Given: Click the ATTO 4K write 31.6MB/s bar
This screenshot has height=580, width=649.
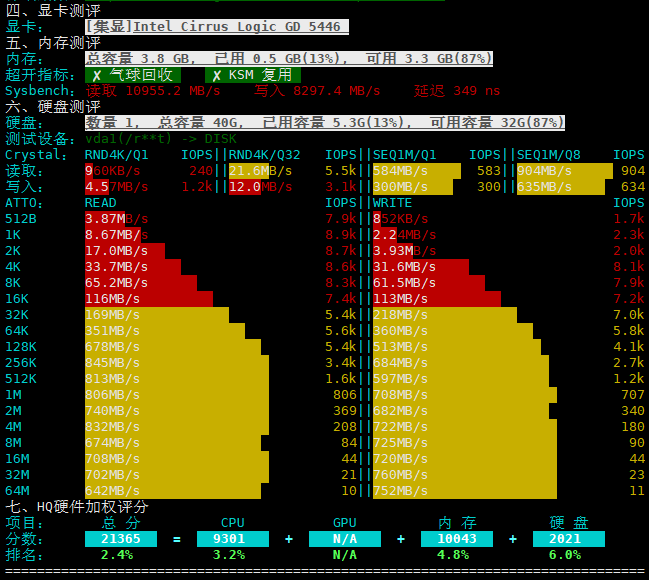Looking at the screenshot, I should pos(421,267).
